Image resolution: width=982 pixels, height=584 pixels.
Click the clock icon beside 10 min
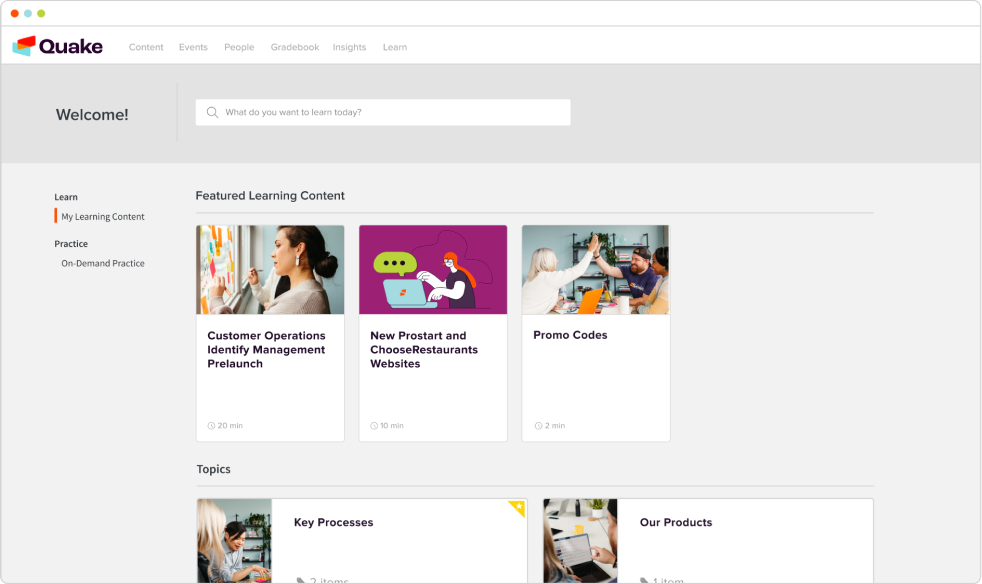374,425
